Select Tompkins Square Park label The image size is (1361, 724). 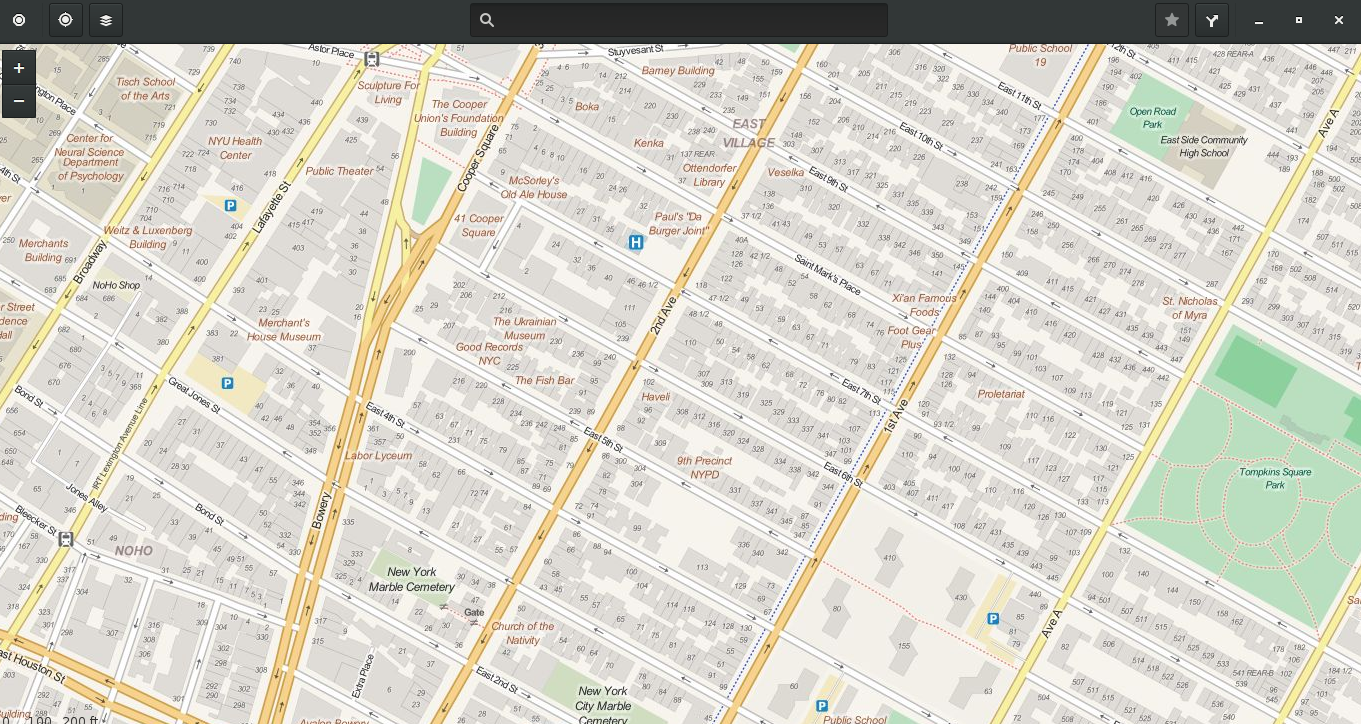pos(1275,478)
